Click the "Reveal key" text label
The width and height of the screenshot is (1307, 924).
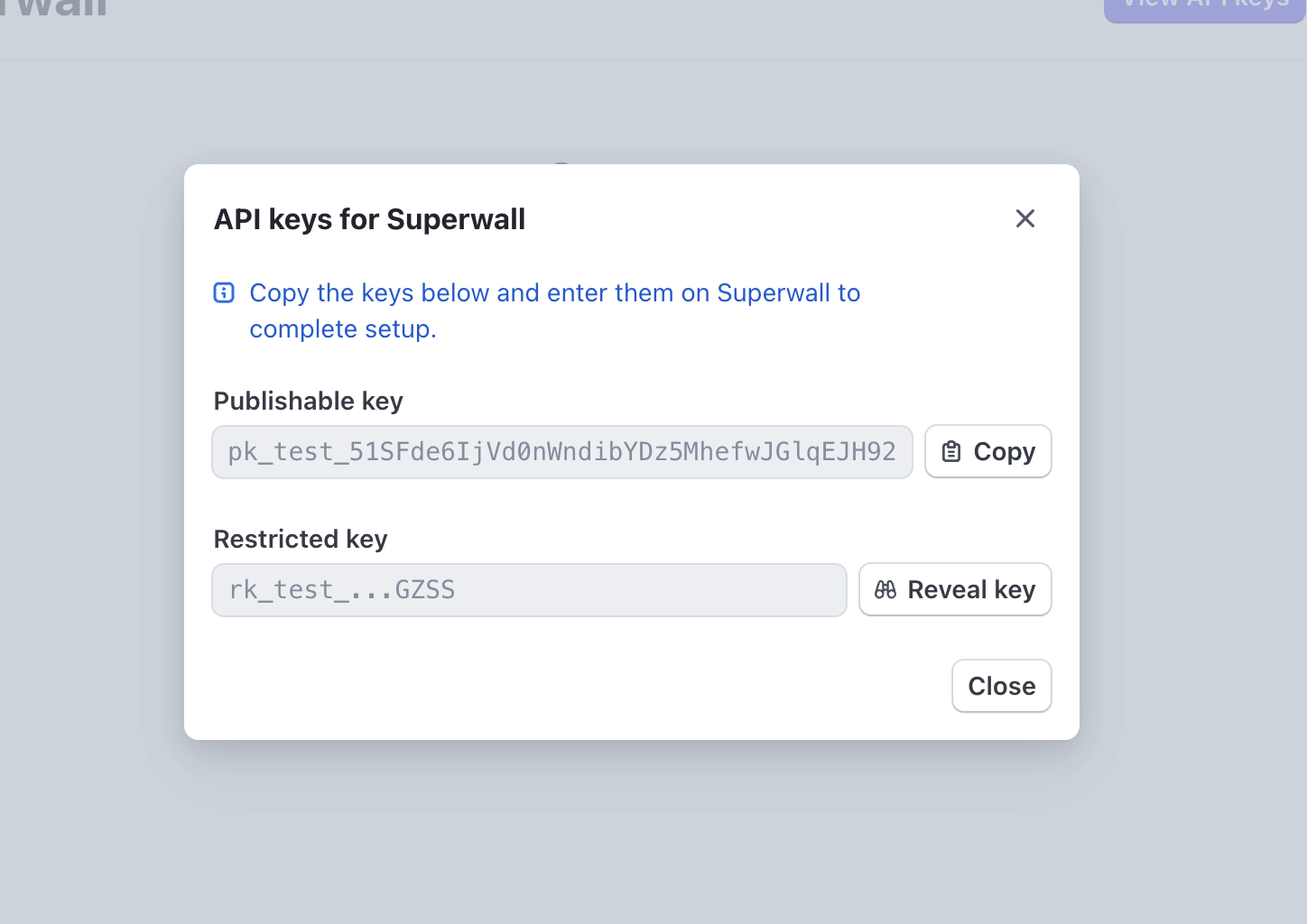pos(971,589)
